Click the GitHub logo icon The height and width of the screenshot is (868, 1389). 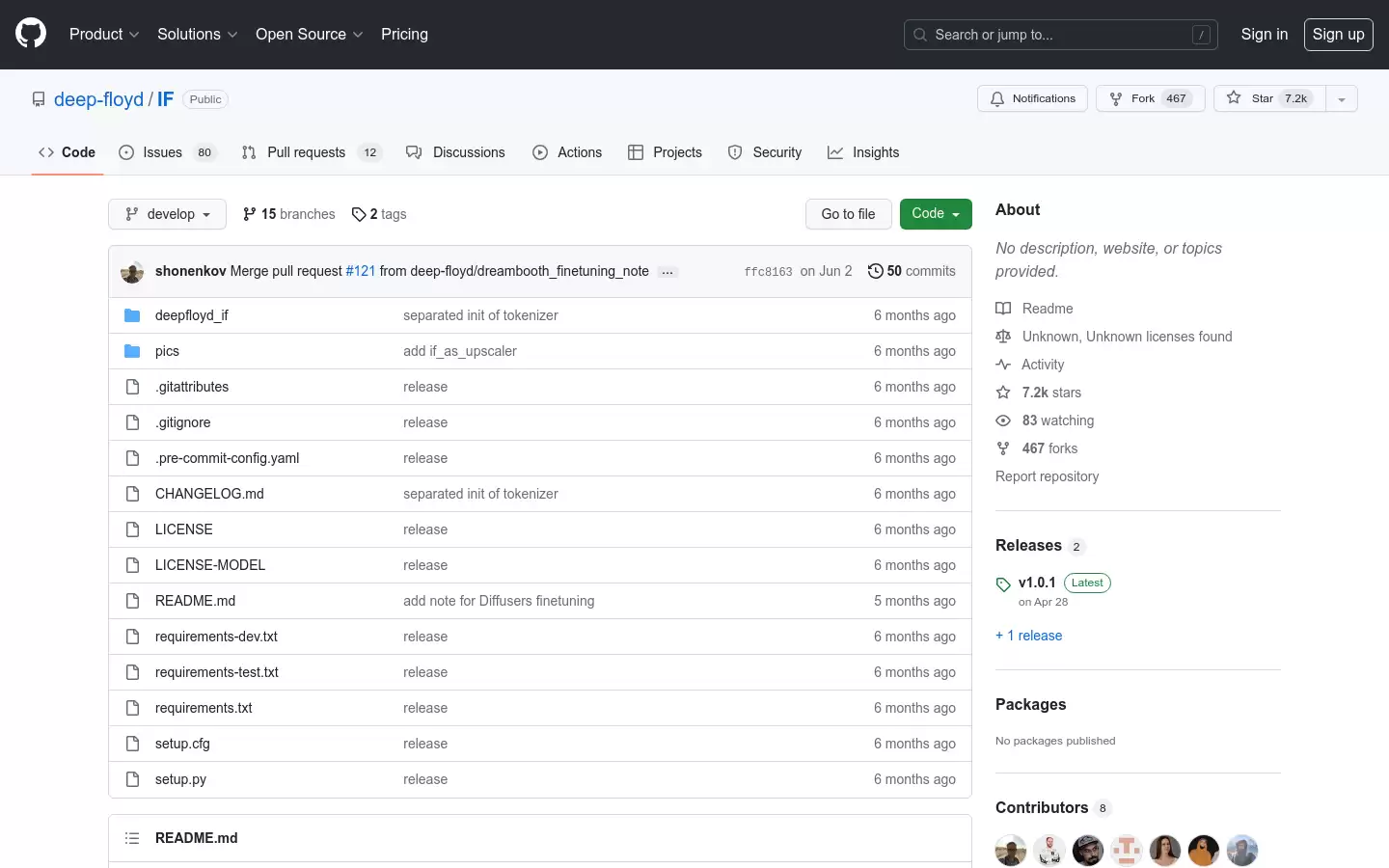tap(31, 34)
